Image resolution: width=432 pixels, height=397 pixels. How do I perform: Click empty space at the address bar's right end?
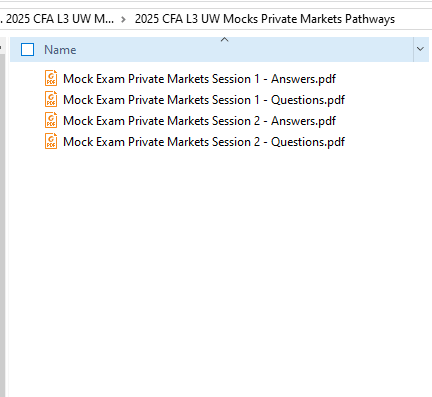pyautogui.click(x=413, y=19)
